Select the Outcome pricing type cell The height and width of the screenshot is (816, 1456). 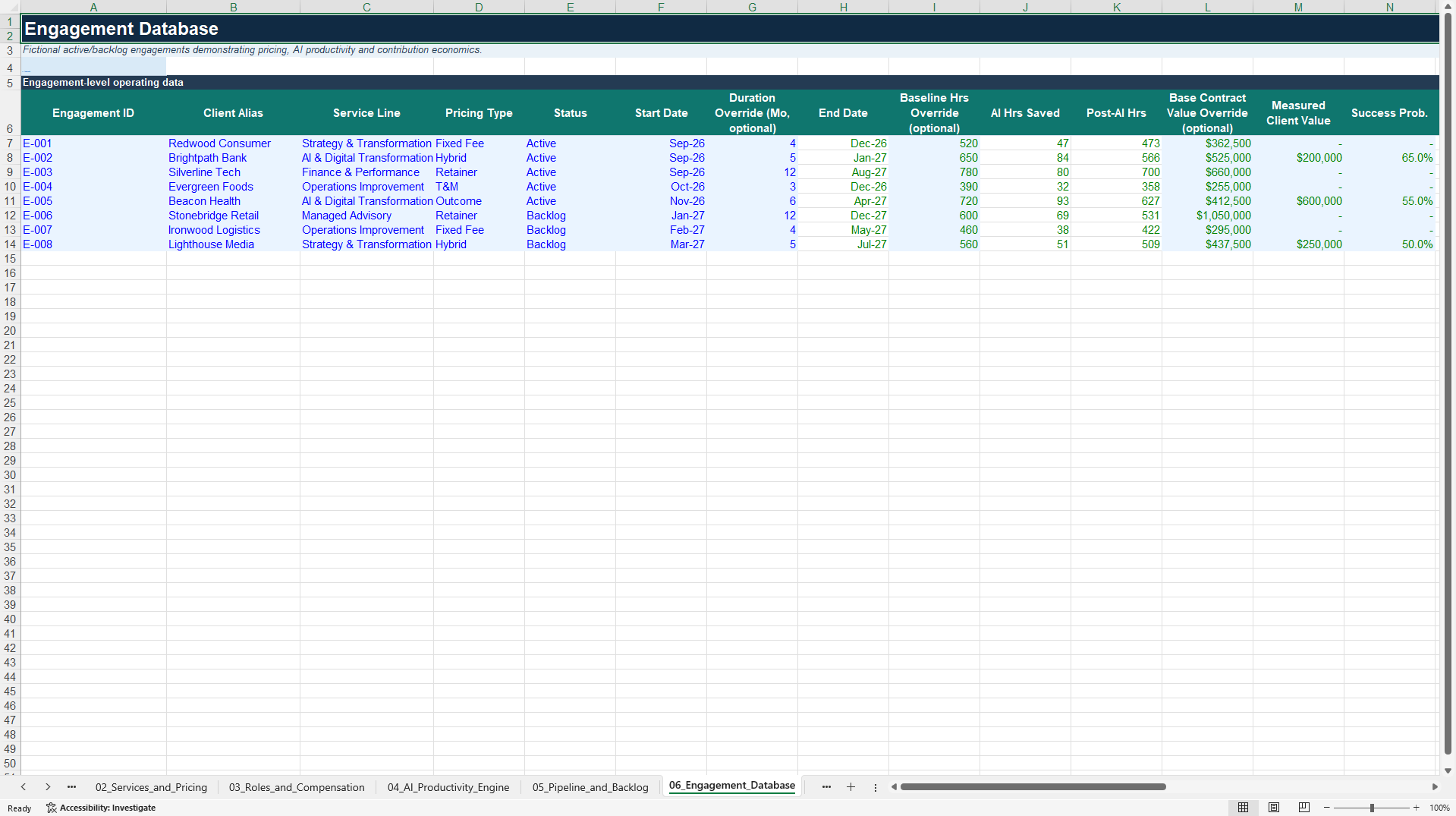479,201
